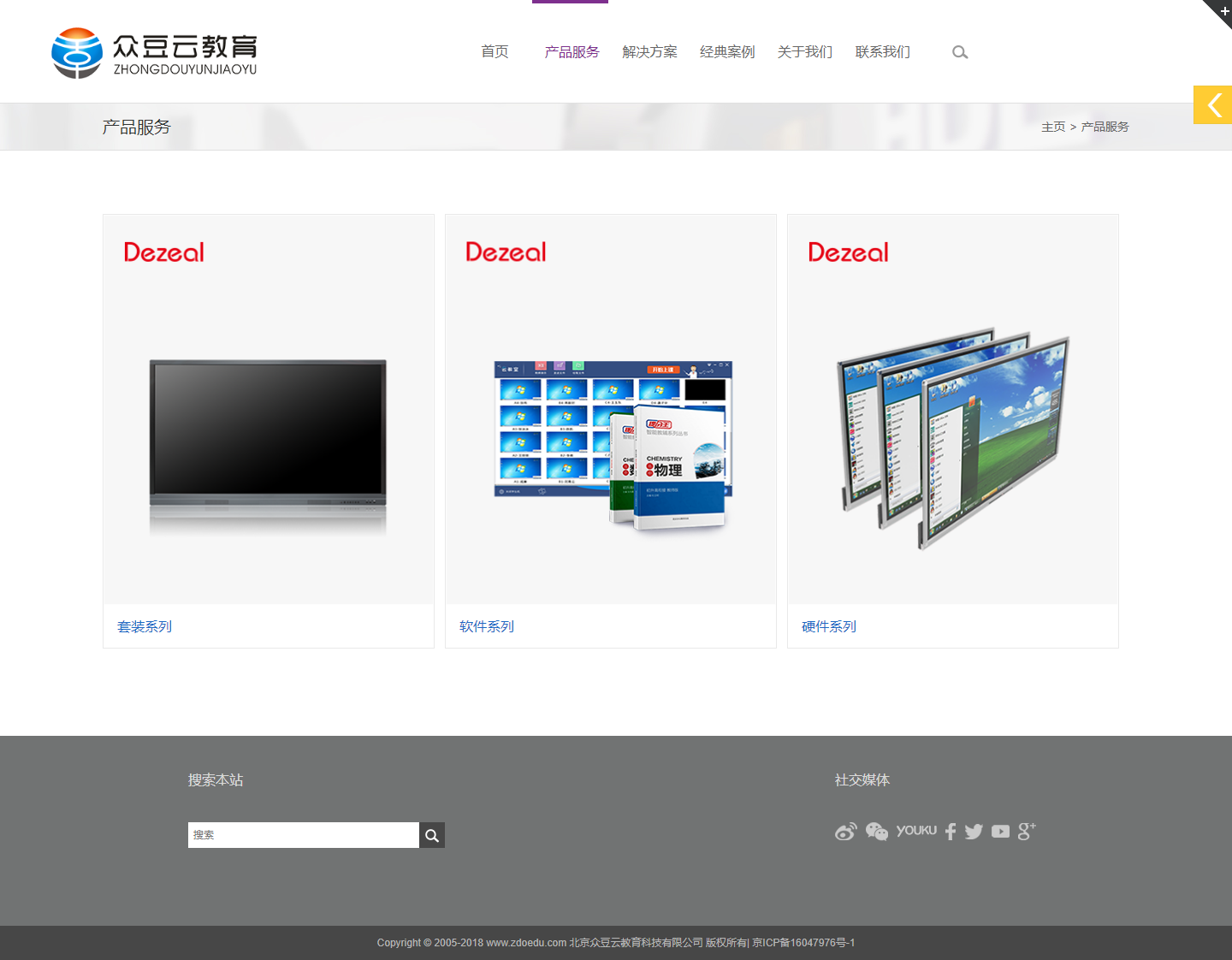The width and height of the screenshot is (1232, 960).
Task: Visit the Youku channel icon
Action: [x=916, y=831]
